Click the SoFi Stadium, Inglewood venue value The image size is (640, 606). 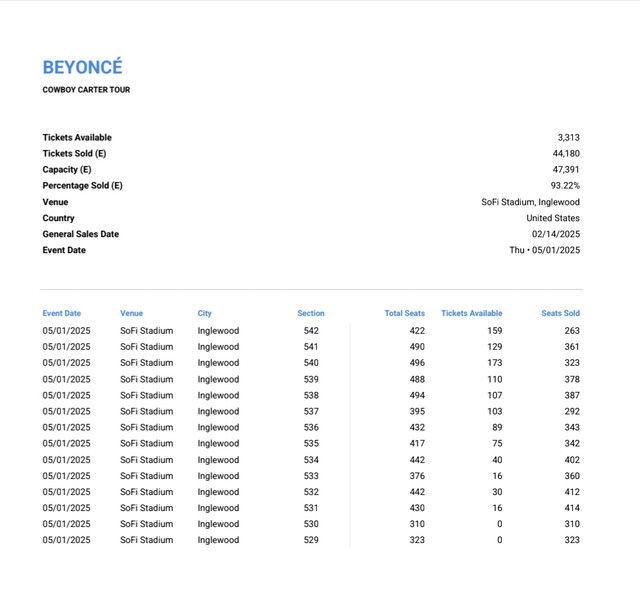[531, 202]
